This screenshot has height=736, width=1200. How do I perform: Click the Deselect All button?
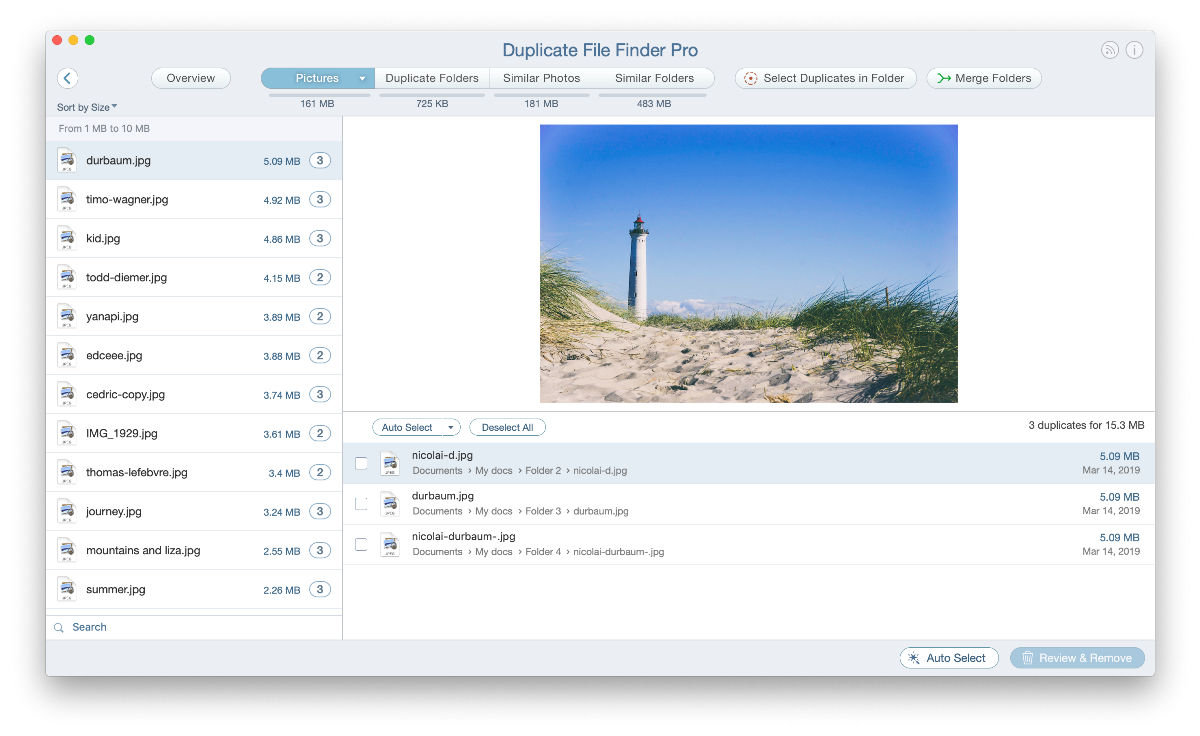point(507,427)
